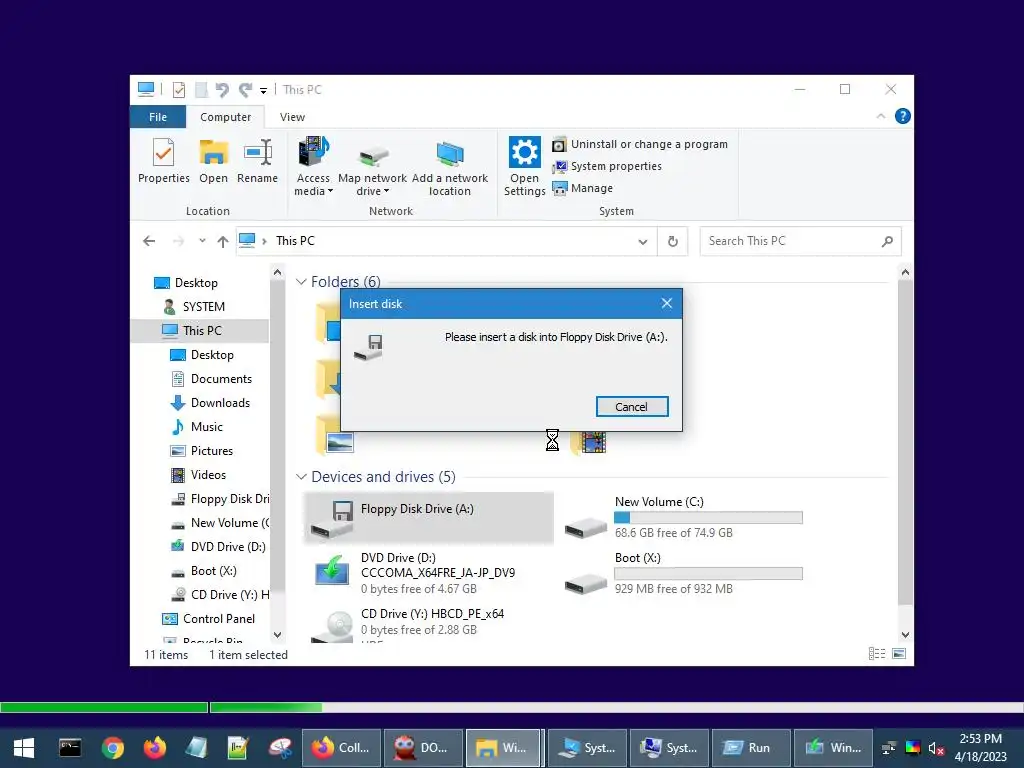Viewport: 1024px width, 768px height.
Task: Click Boot (X:) capacity bar
Action: pyautogui.click(x=708, y=574)
